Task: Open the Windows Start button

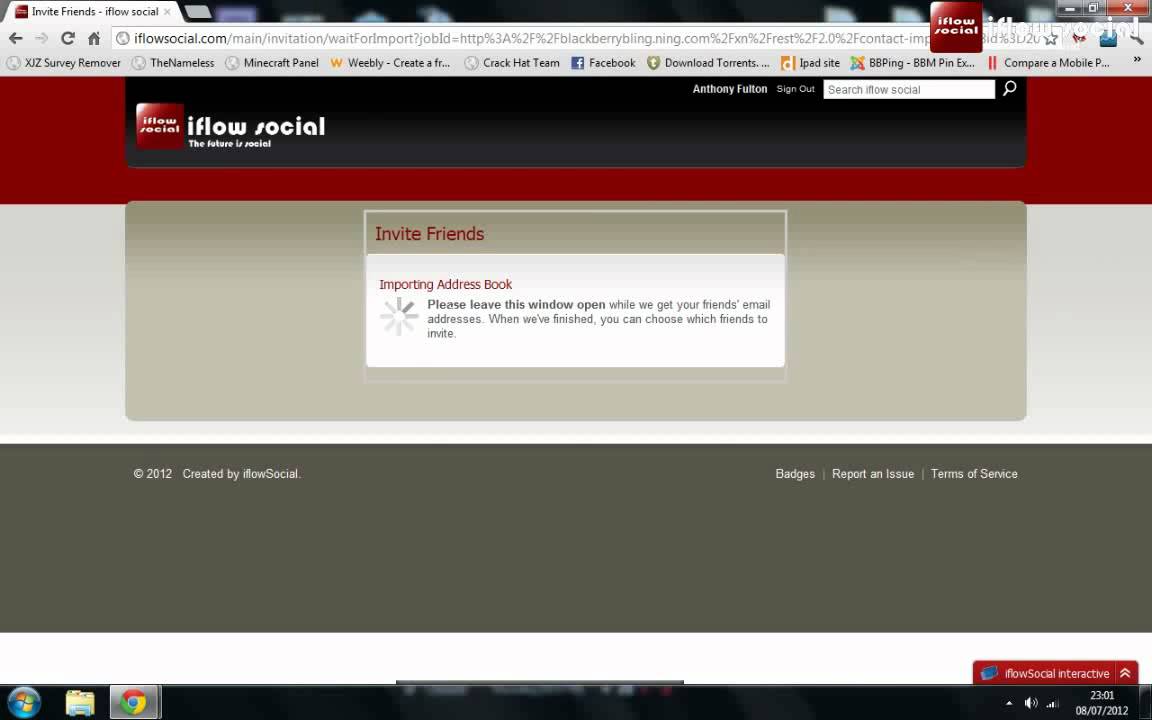Action: coord(24,702)
